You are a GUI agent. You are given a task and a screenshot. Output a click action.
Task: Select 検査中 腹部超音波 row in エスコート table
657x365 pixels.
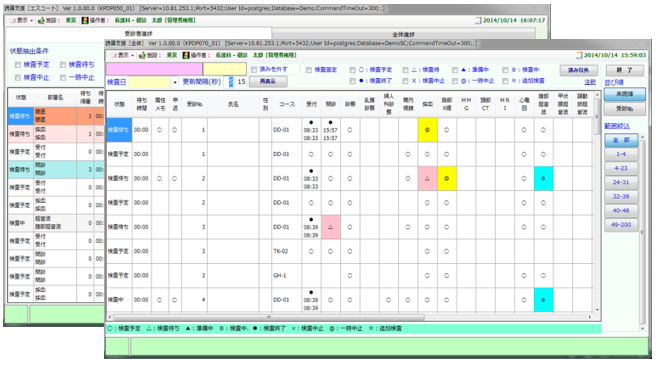click(x=56, y=223)
